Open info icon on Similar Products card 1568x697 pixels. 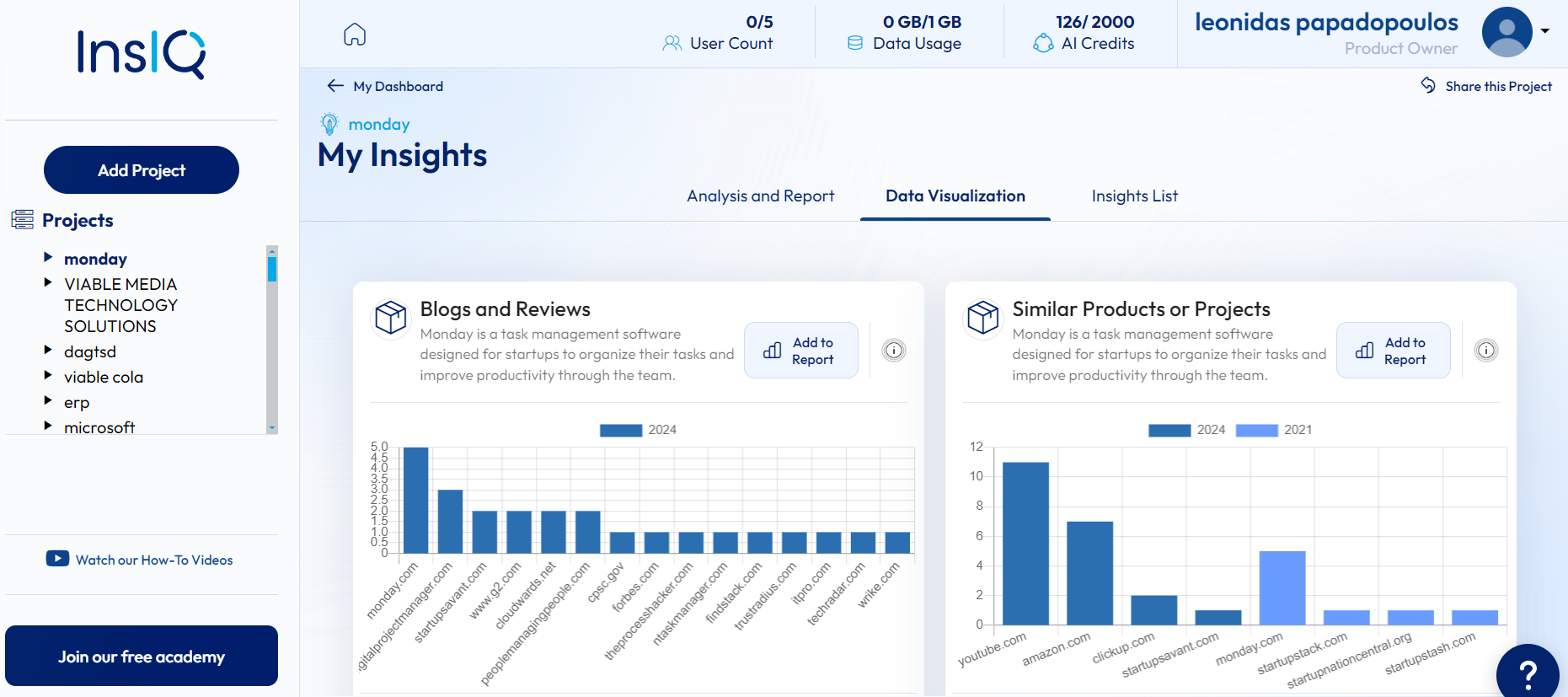coord(1486,350)
